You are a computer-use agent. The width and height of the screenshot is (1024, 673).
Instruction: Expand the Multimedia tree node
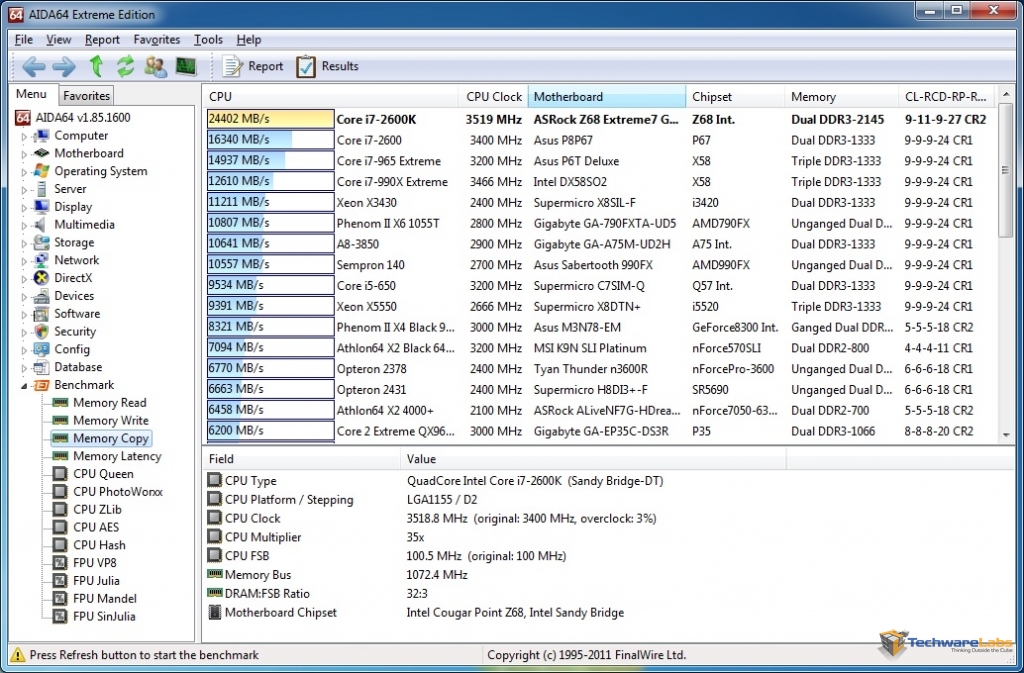click(x=24, y=225)
